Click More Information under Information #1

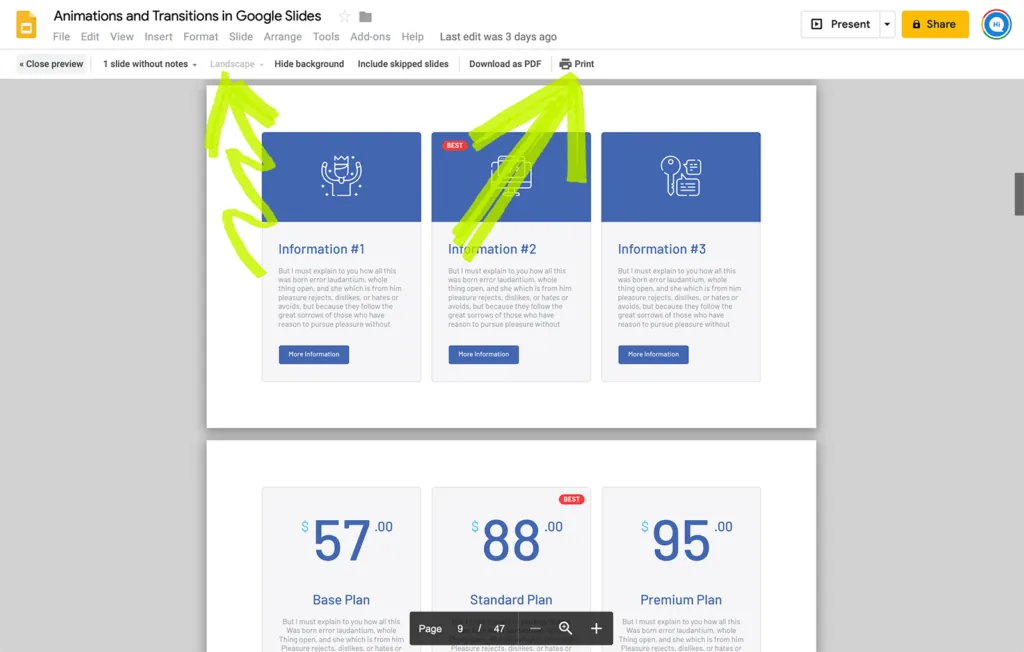313,354
